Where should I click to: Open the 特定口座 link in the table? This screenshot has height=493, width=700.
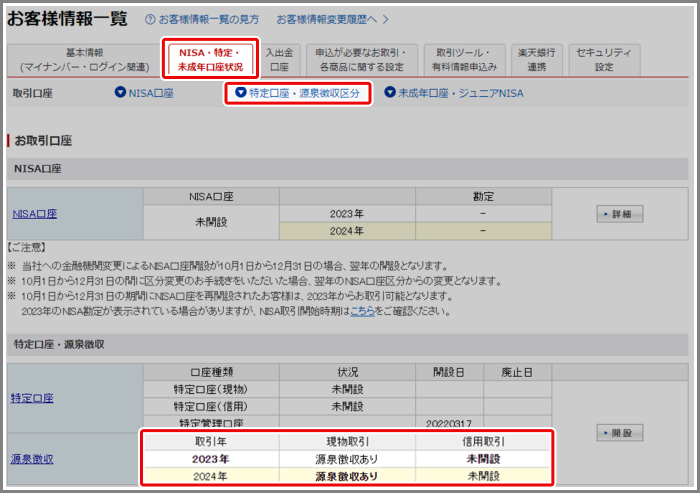point(32,398)
